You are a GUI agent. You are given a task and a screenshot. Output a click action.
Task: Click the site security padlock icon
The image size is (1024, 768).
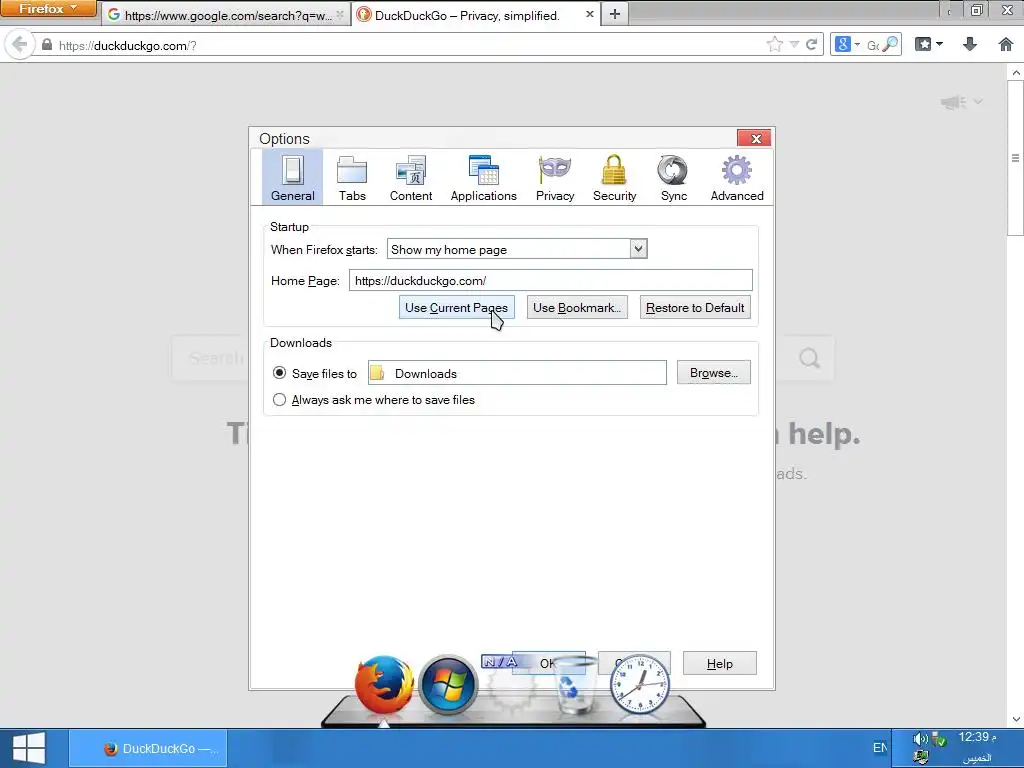[46, 44]
